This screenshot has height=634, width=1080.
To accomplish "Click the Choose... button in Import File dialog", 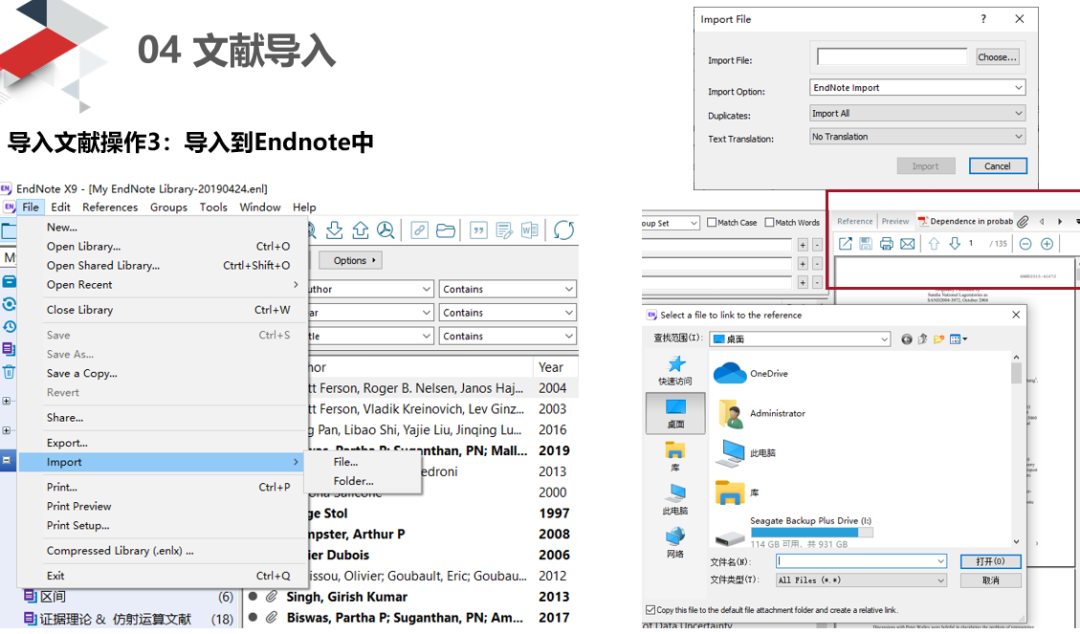I will pos(997,57).
